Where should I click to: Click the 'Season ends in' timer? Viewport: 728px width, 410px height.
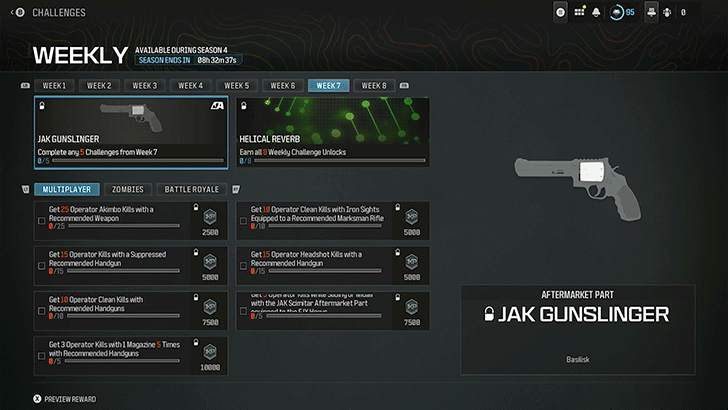point(188,60)
